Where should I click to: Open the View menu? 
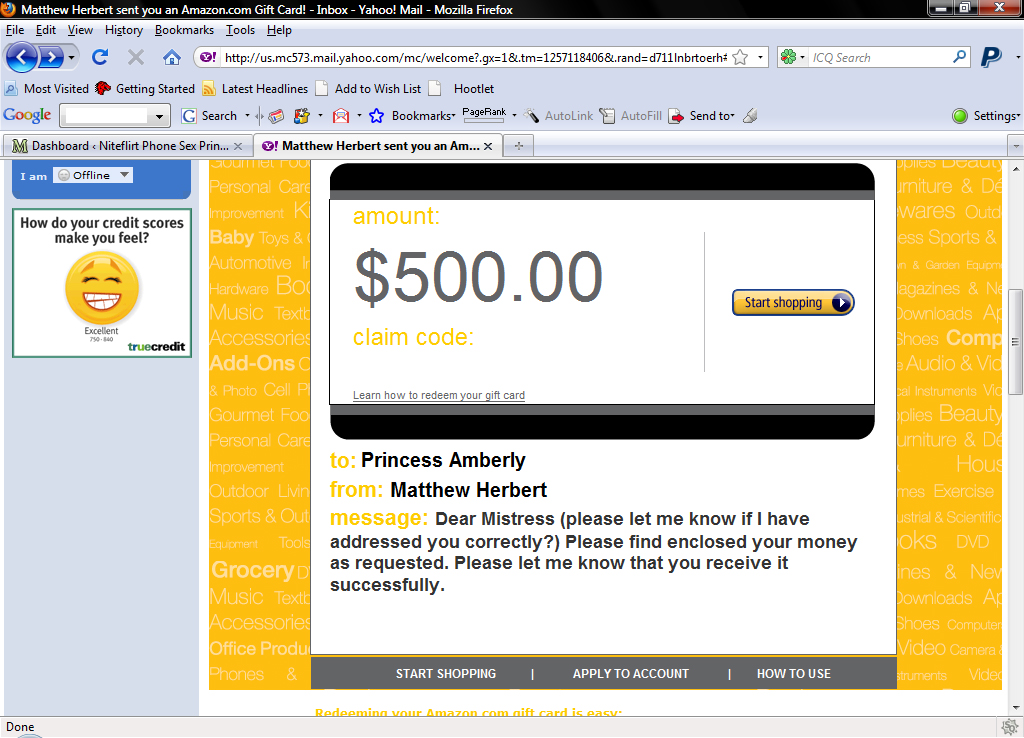coord(80,30)
